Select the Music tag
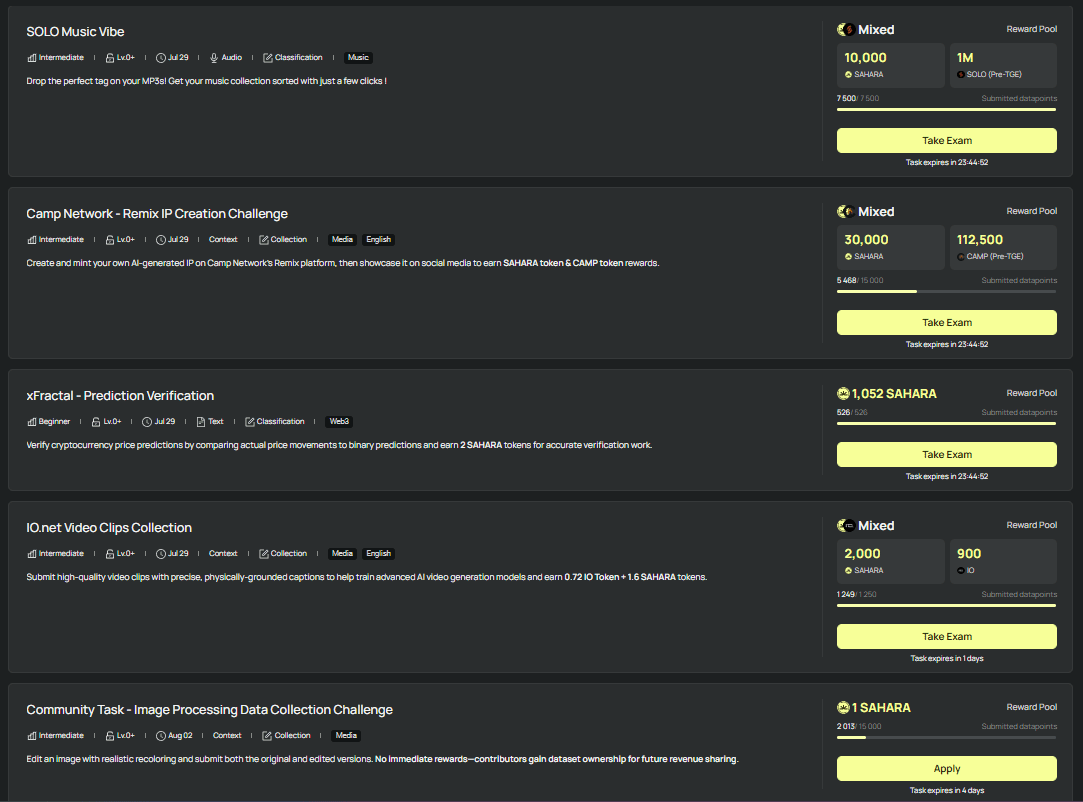Image resolution: width=1083 pixels, height=802 pixels. (x=358, y=58)
